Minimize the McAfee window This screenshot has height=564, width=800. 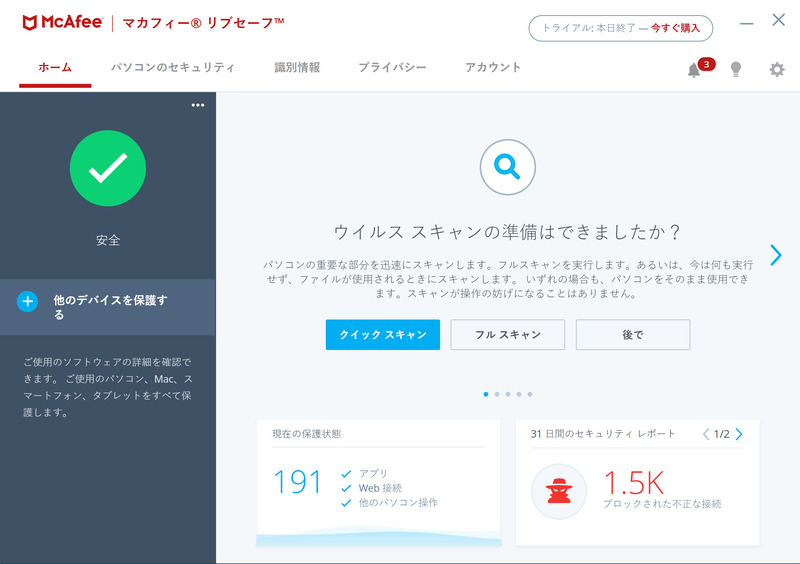[746, 23]
